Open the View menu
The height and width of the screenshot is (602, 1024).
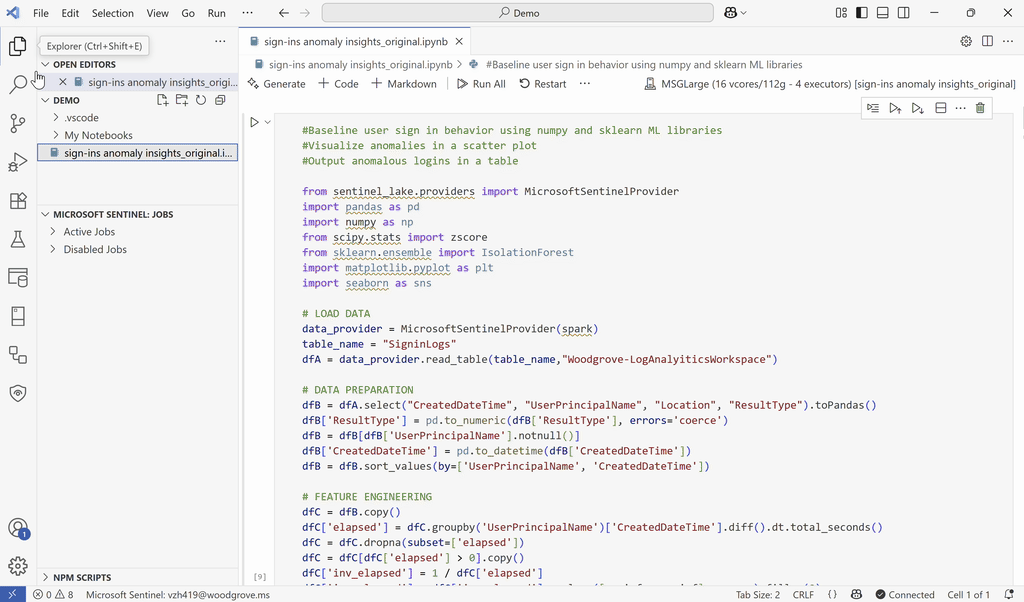point(157,12)
